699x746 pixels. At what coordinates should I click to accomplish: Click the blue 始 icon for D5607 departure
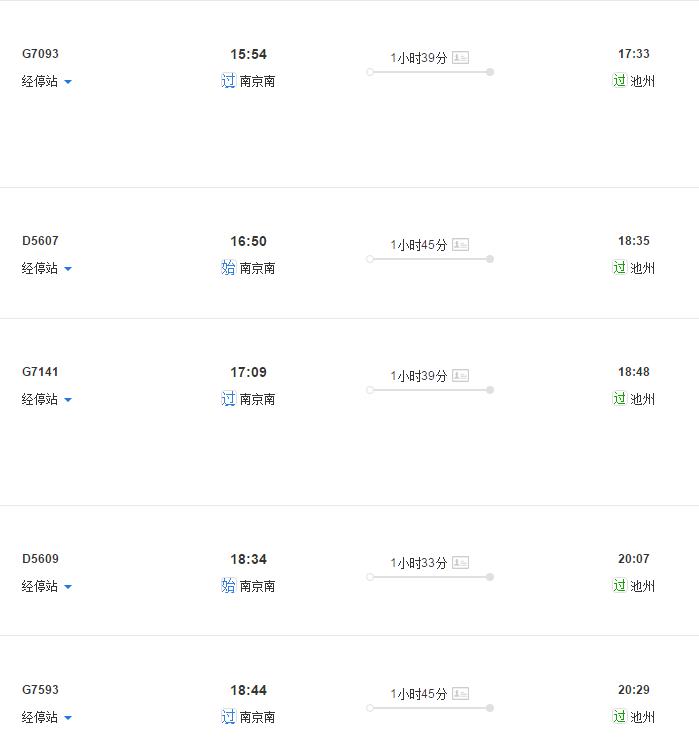228,268
